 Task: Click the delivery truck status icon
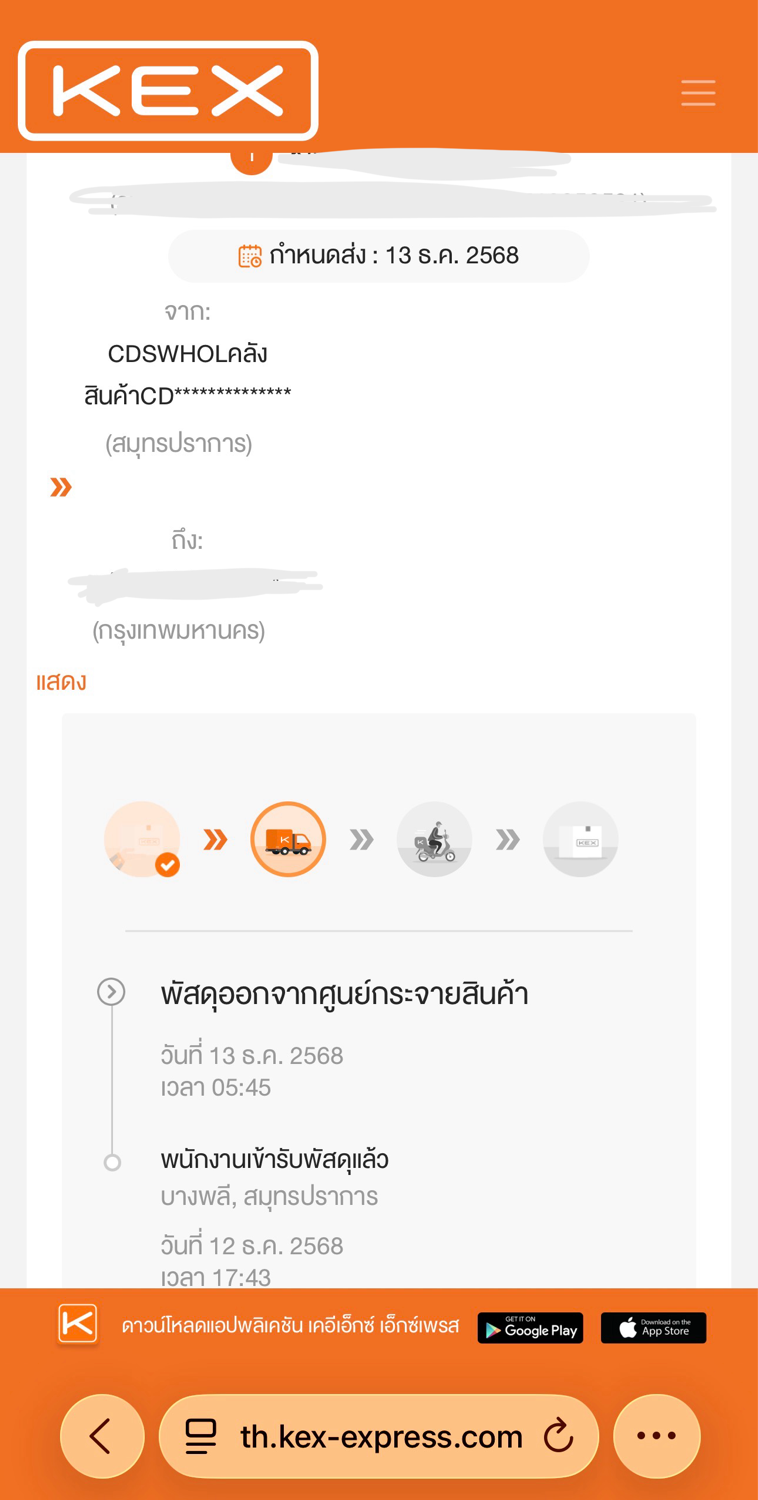point(288,839)
